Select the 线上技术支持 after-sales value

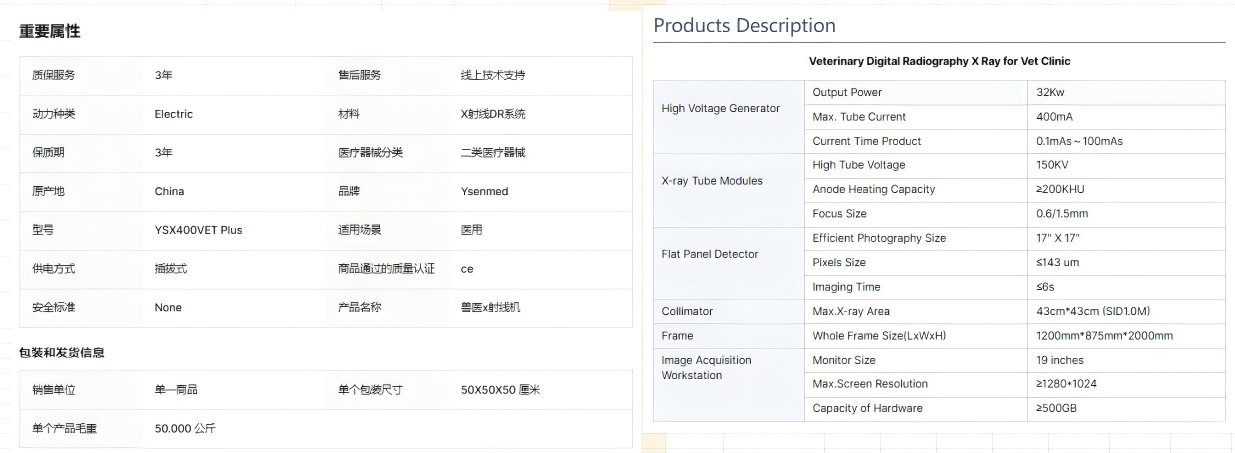[x=492, y=75]
